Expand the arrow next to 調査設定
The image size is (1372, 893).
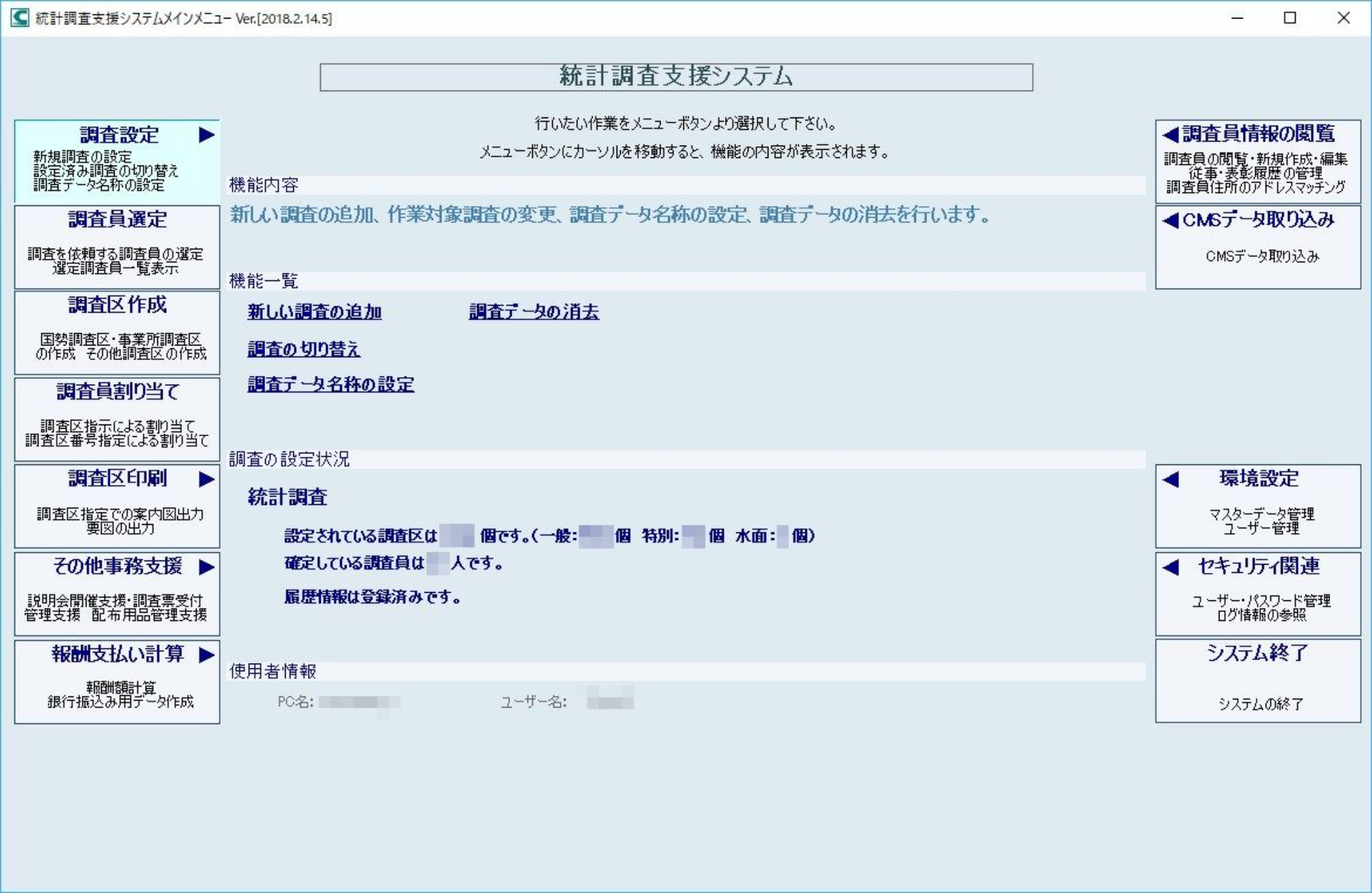[207, 135]
